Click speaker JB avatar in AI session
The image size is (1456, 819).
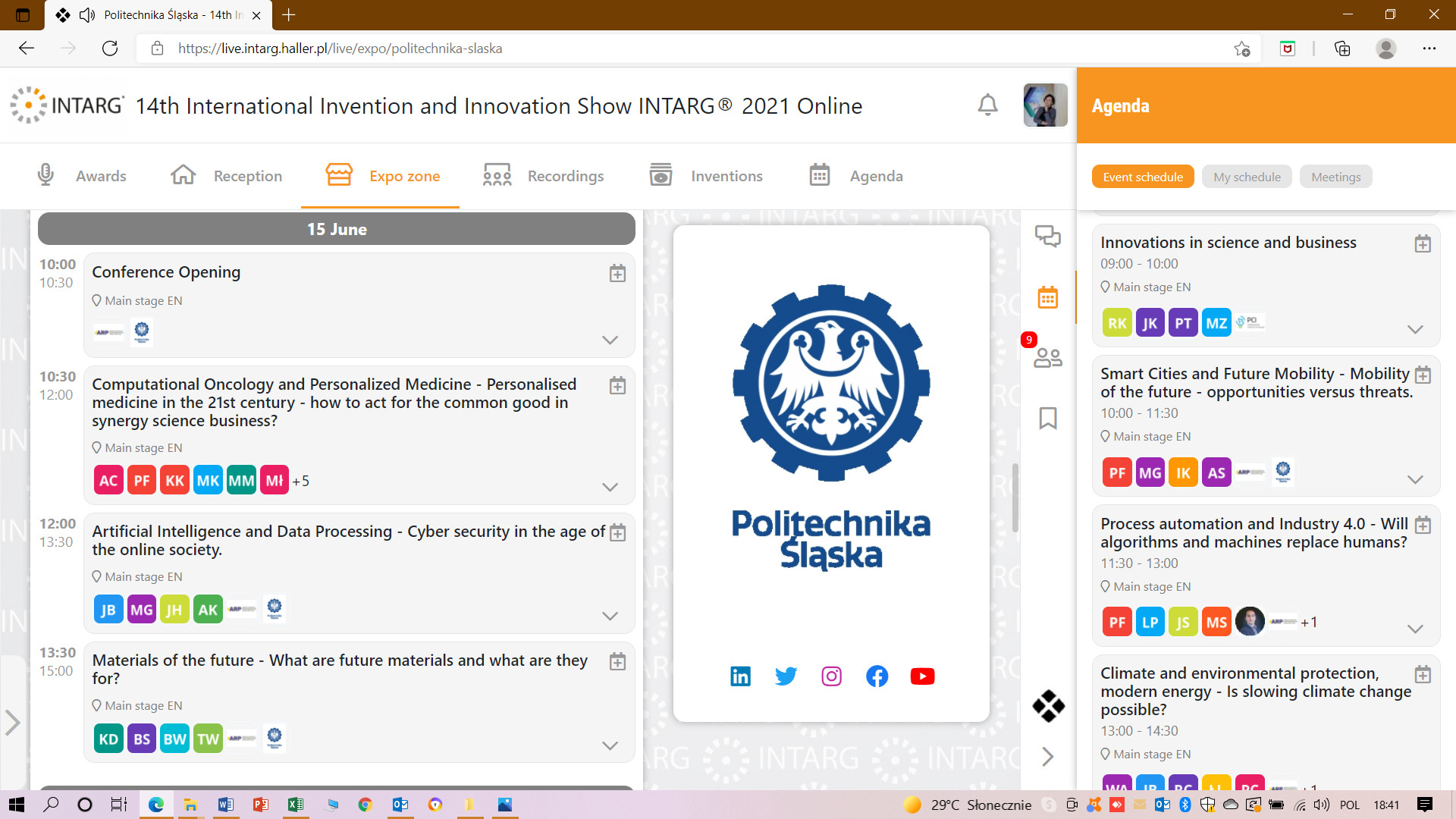tap(108, 609)
